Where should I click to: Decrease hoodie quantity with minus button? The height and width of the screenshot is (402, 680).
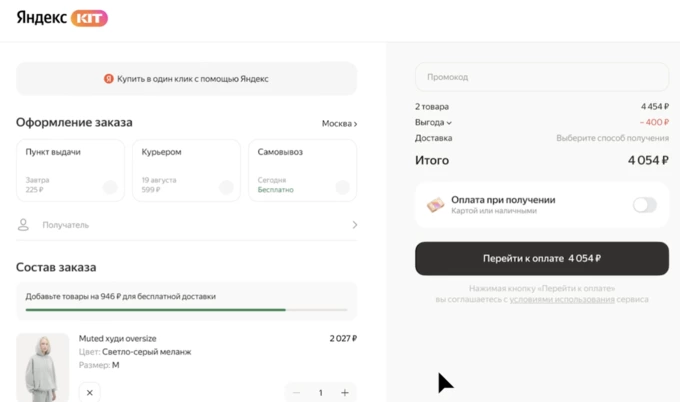(x=296, y=393)
